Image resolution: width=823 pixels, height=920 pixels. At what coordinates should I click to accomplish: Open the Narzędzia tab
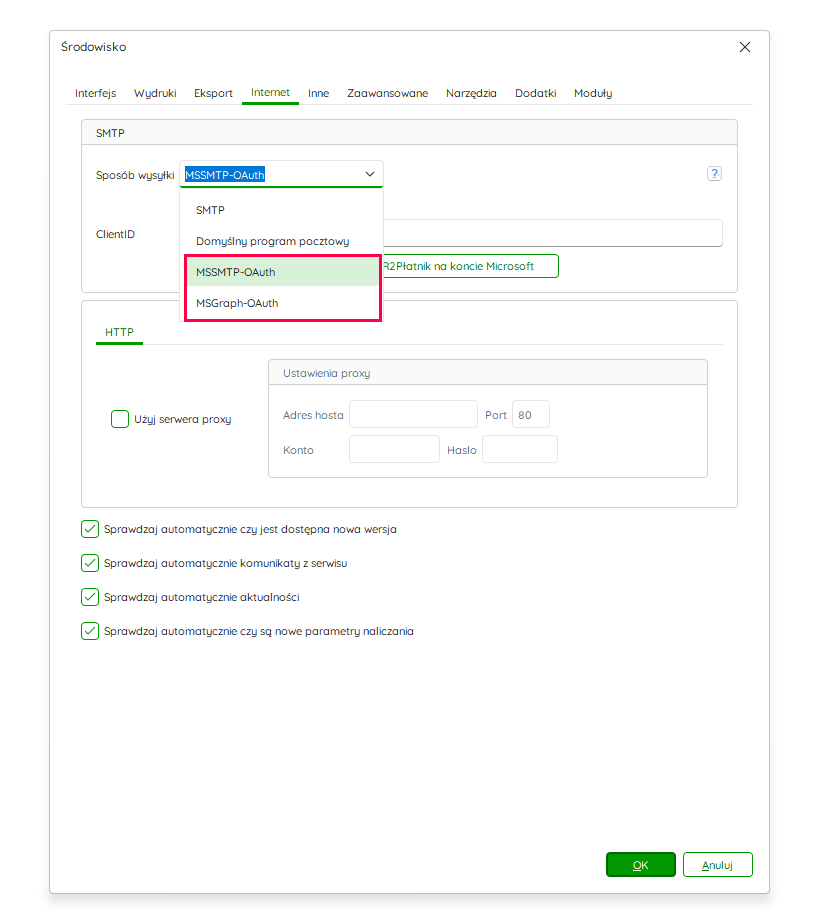[x=471, y=93]
